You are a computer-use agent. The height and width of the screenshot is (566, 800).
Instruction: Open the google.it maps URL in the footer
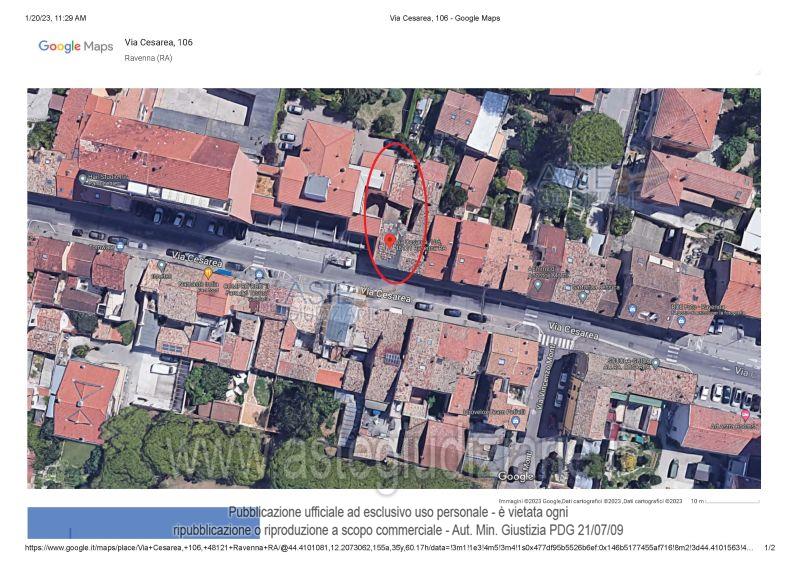pyautogui.click(x=390, y=548)
